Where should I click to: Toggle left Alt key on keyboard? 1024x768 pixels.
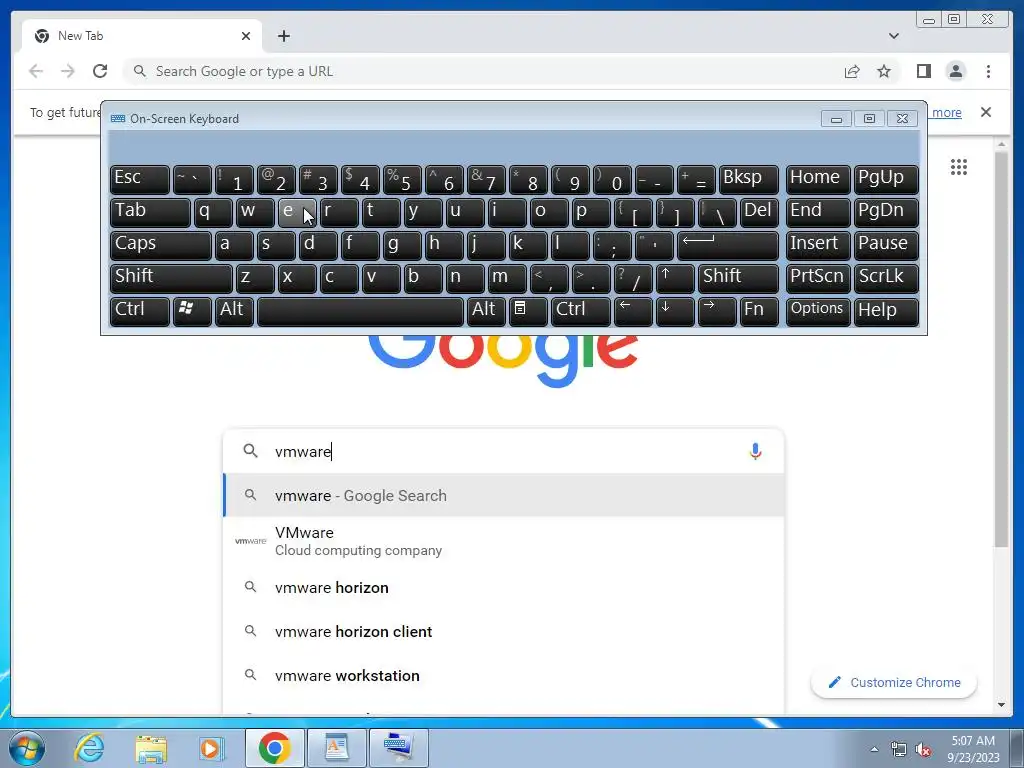tap(234, 311)
